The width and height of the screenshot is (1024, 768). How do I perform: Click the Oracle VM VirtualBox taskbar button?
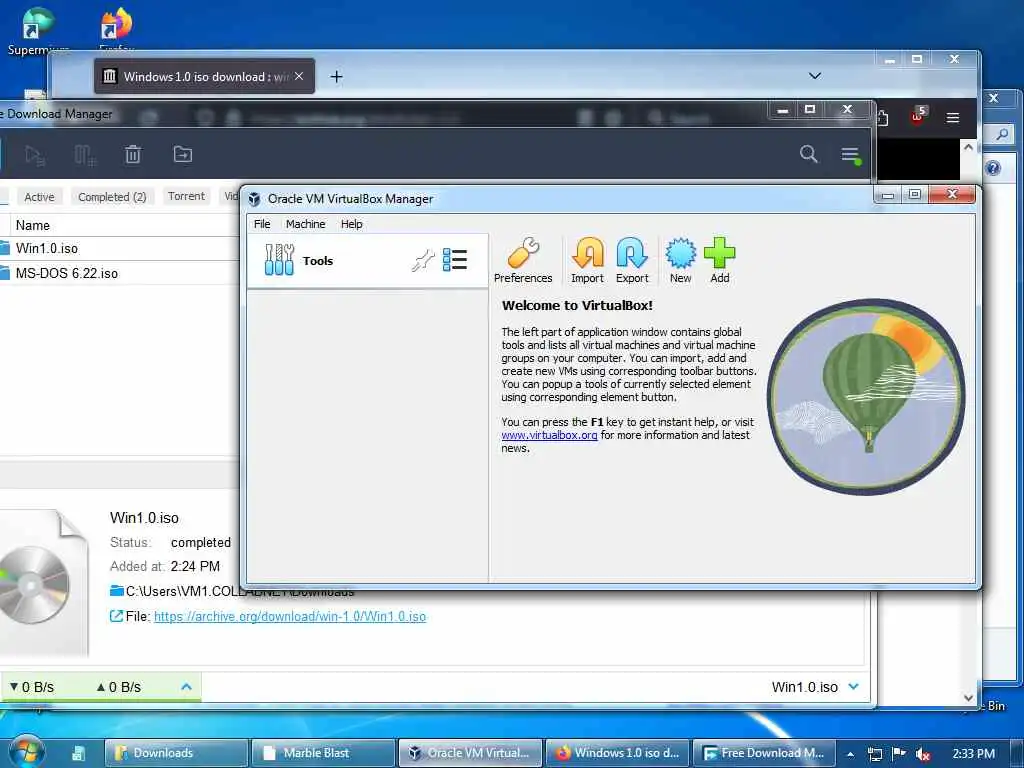[x=470, y=753]
